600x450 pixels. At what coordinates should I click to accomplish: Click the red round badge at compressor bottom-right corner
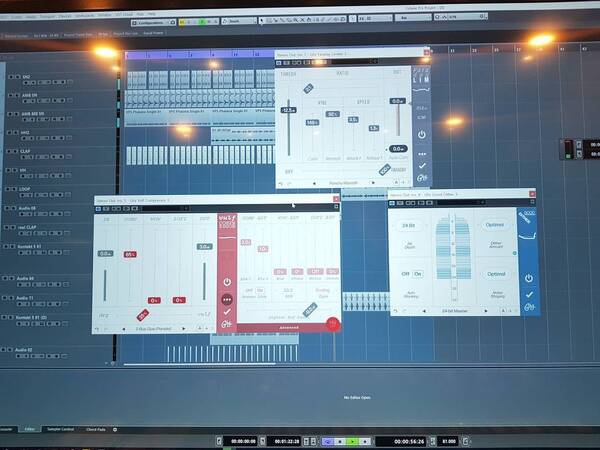[333, 324]
